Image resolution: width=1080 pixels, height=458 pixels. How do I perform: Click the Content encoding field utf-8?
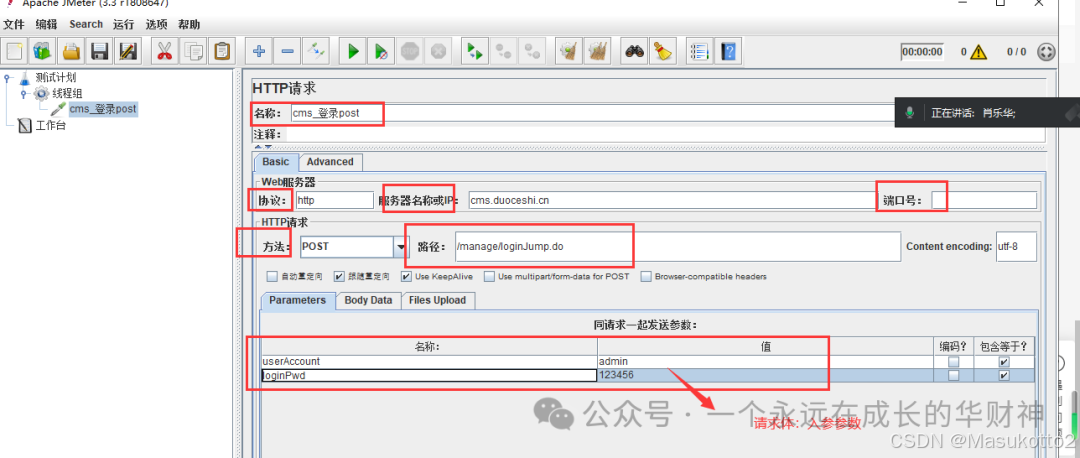pyautogui.click(x=1016, y=247)
